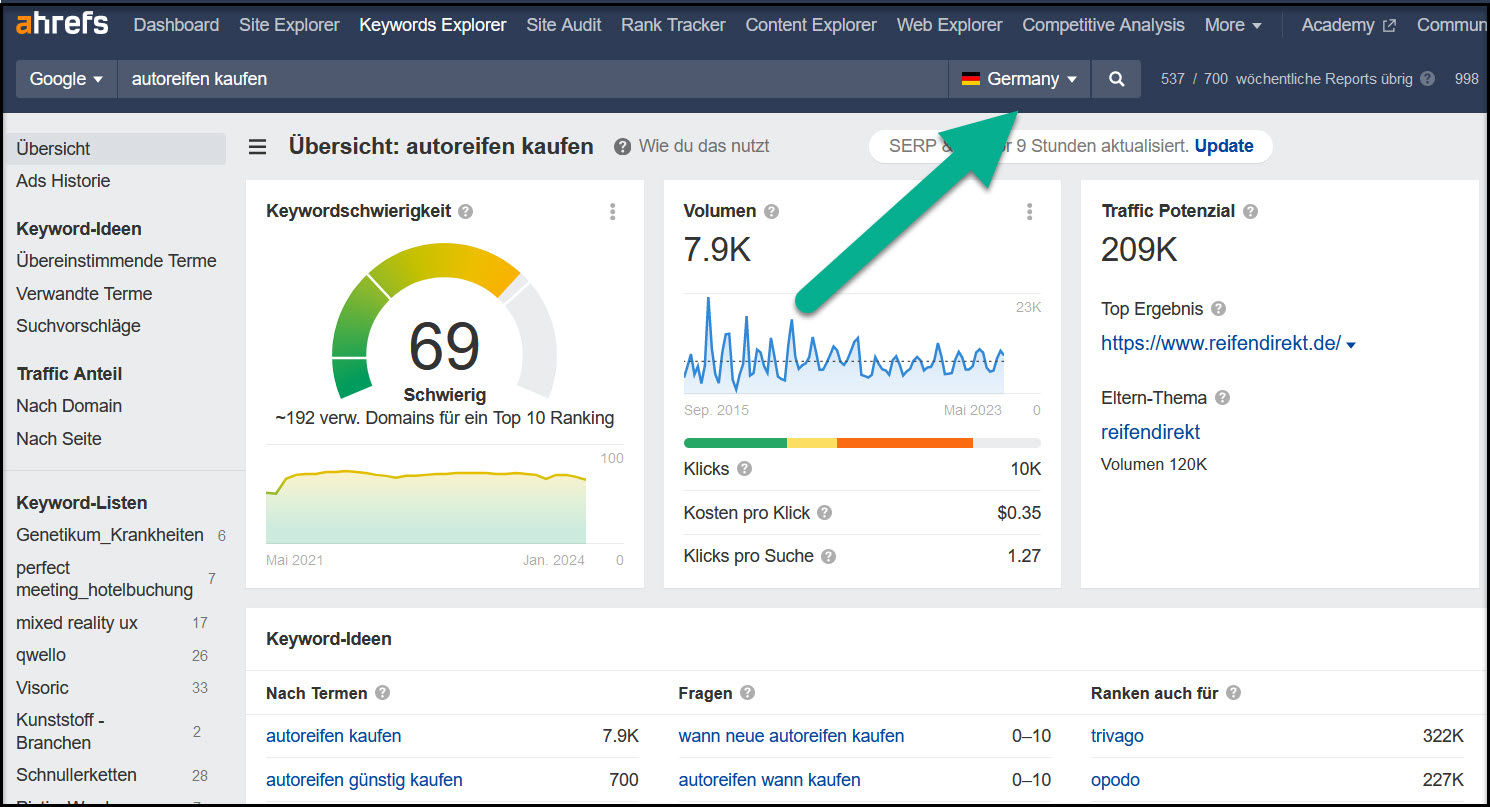Open Web Explorer
This screenshot has width=1490, height=807.
949,25
